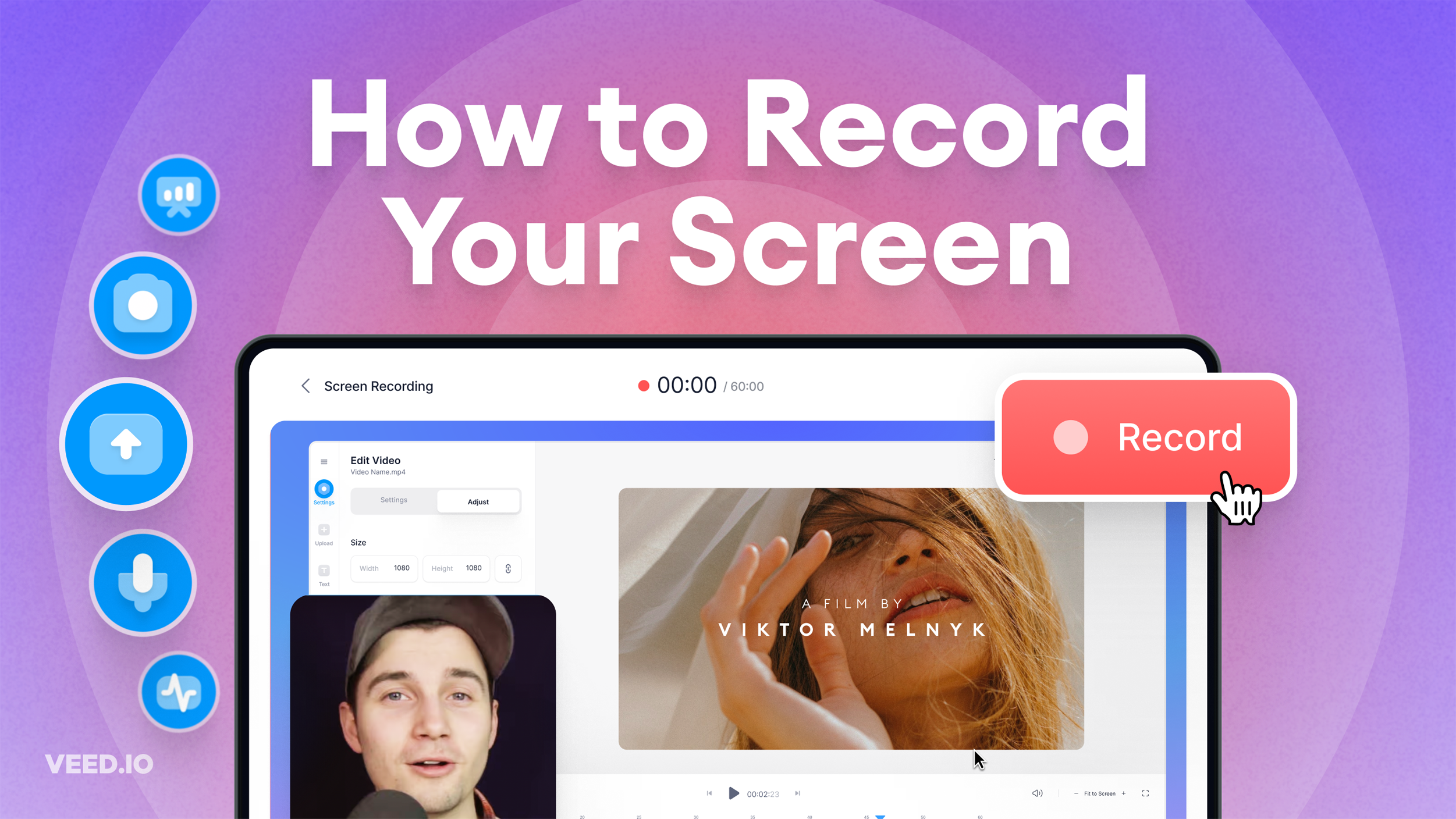This screenshot has width=1456, height=819.
Task: Click the back arrow on Screen Recording
Action: coord(307,386)
